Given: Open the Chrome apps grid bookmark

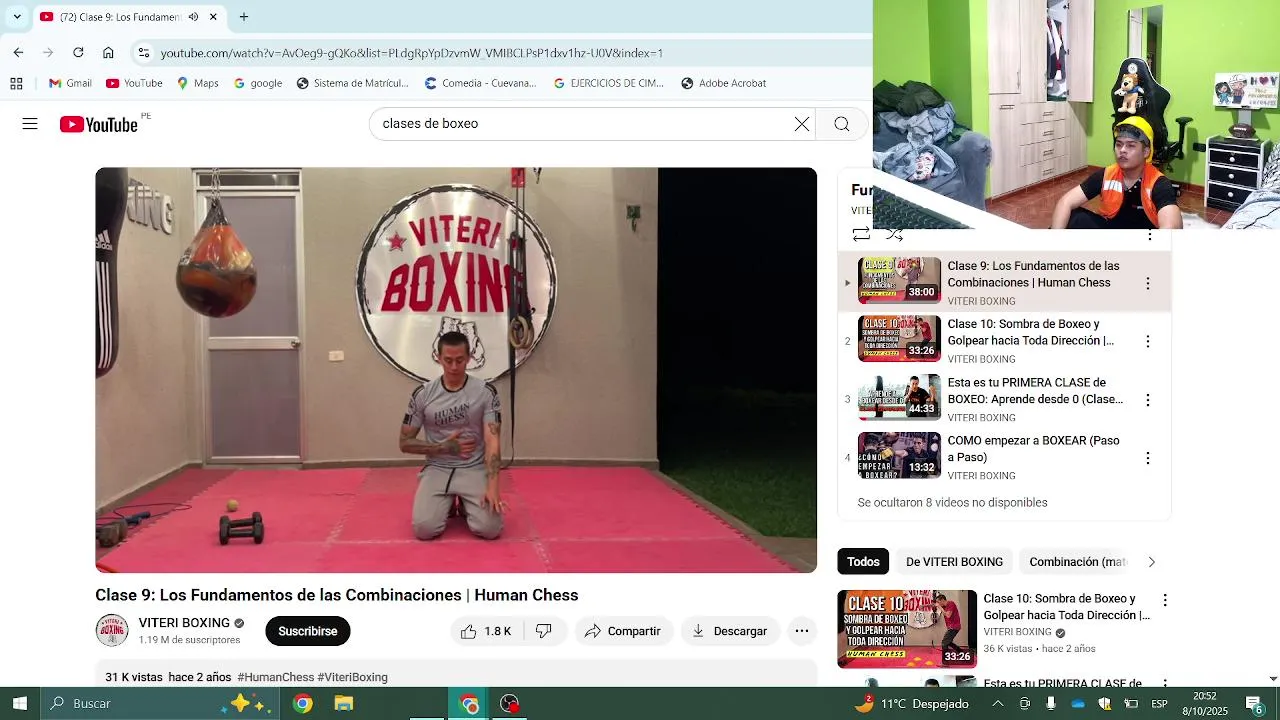Looking at the screenshot, I should pos(16,83).
